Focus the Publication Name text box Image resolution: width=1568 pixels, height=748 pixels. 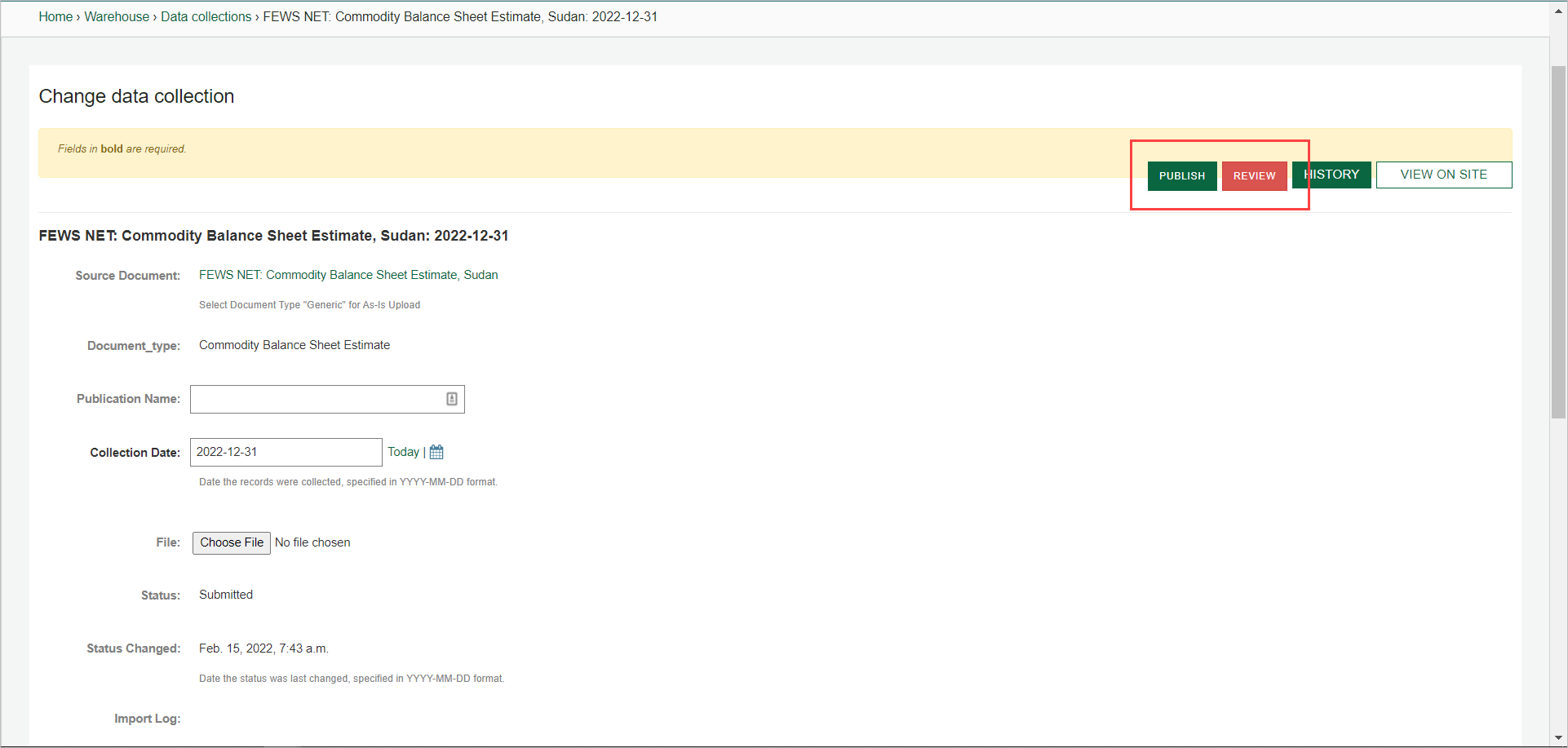coord(317,399)
